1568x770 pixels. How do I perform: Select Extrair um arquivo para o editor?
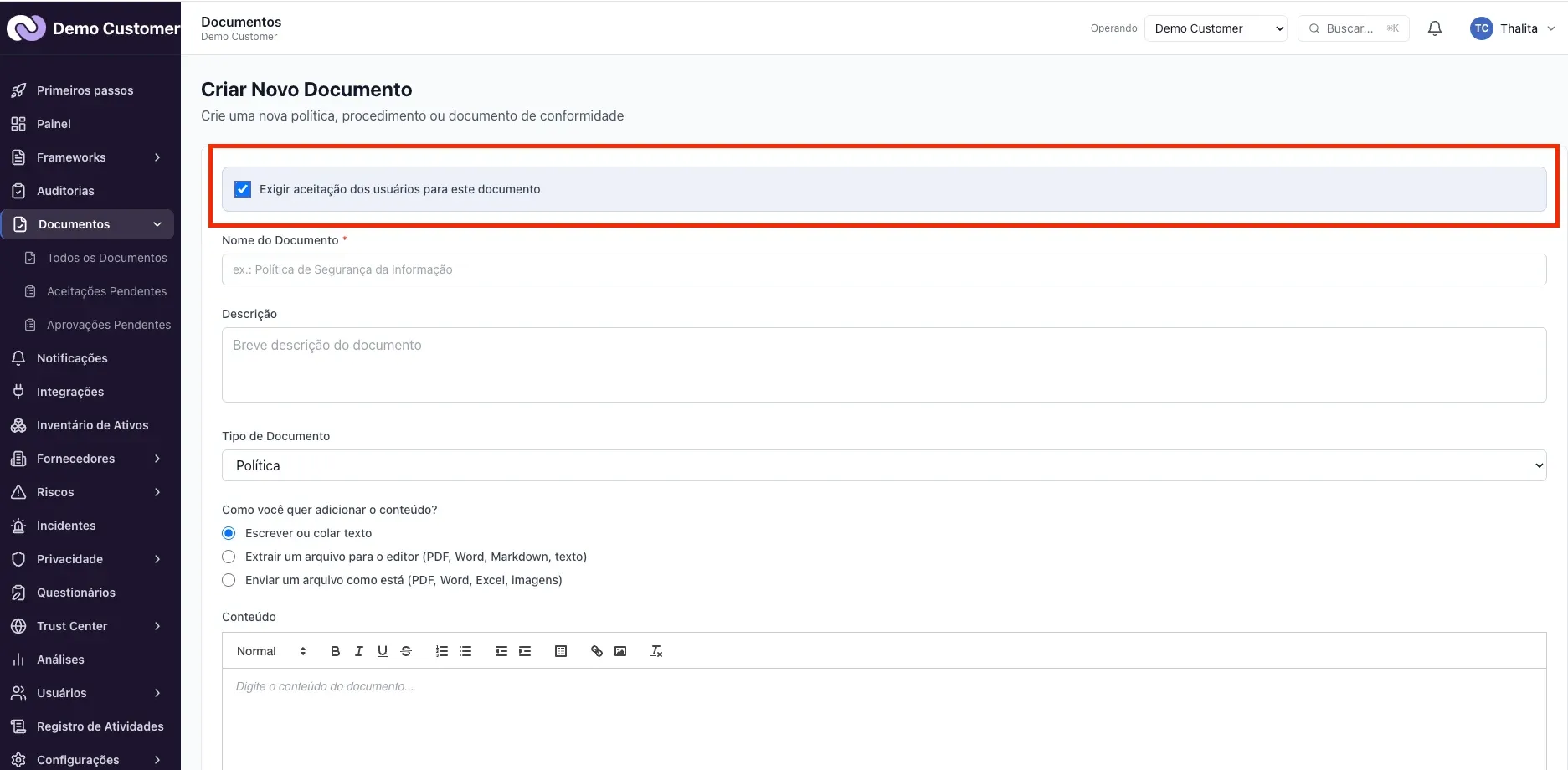229,557
